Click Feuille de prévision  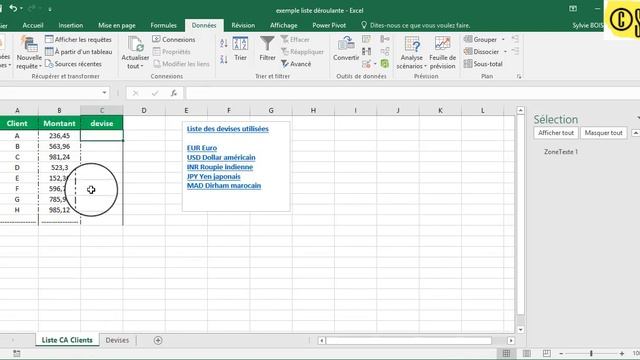[442, 53]
